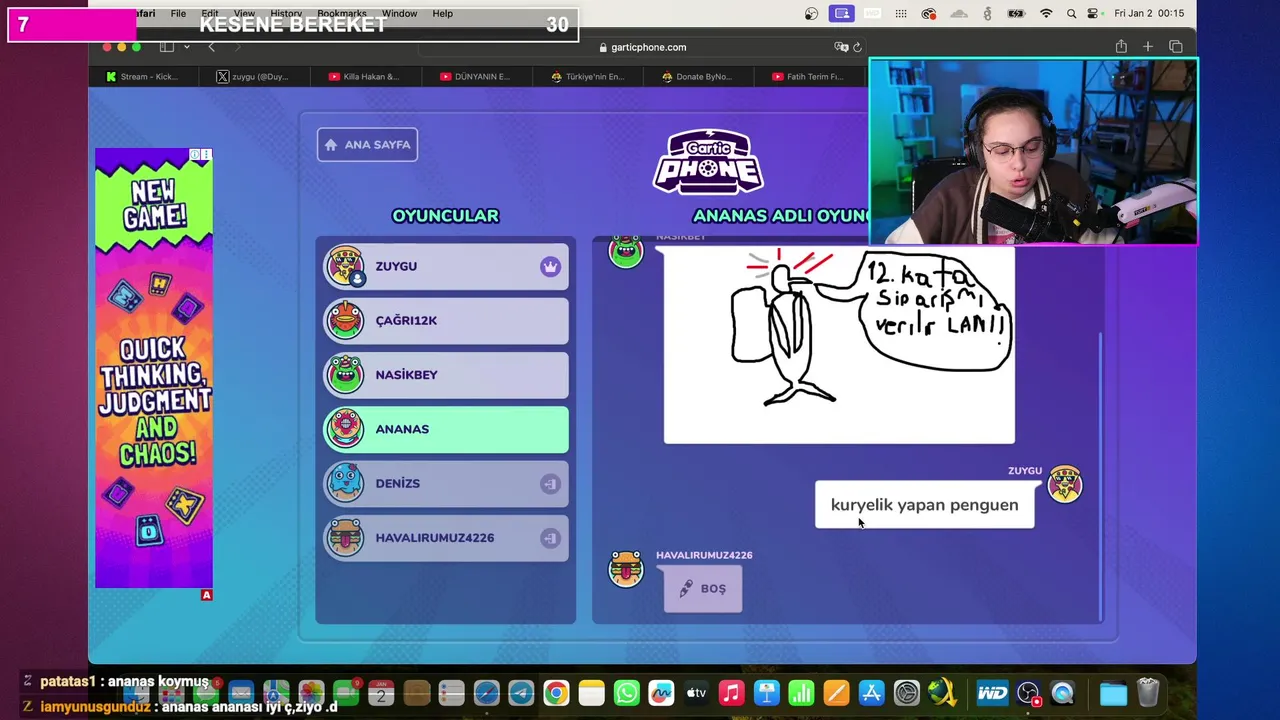Select the highlighted ANANAS player row
The image size is (1280, 720).
pos(446,429)
